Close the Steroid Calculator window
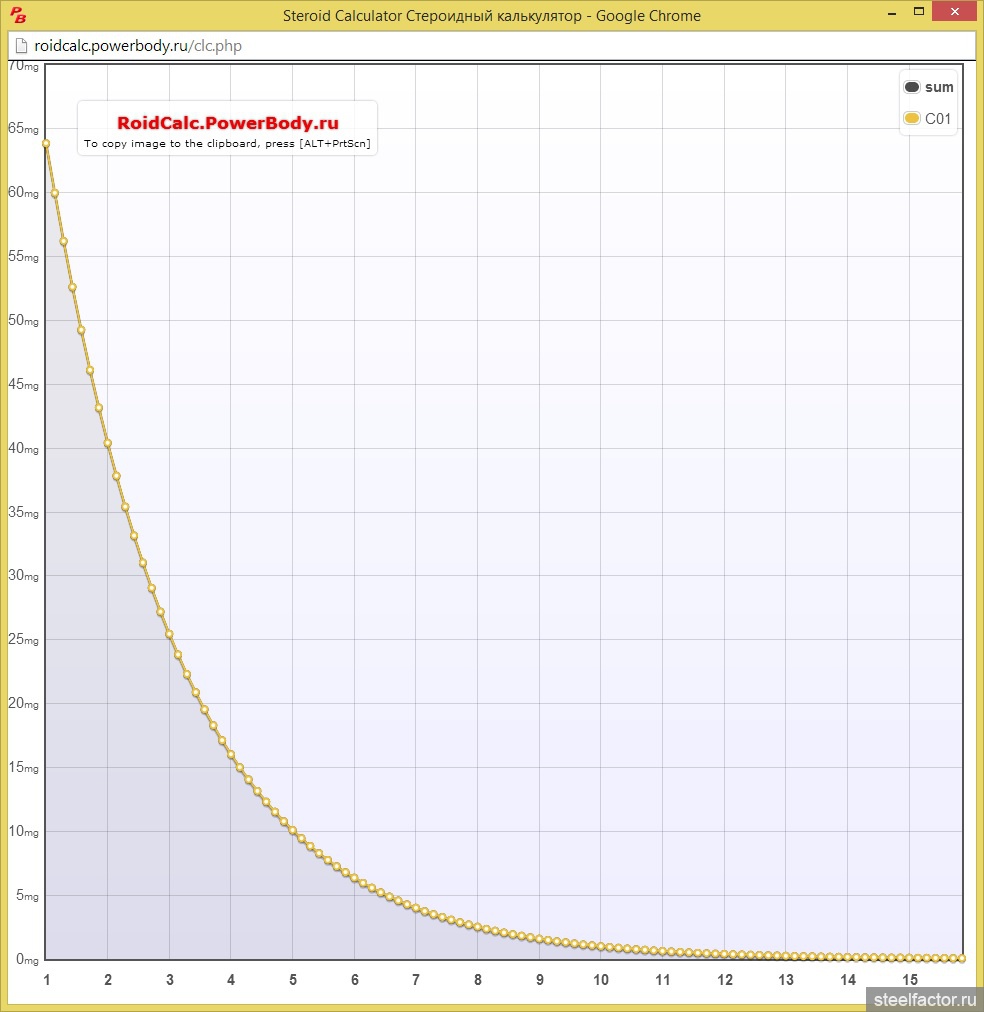984x1012 pixels. tap(955, 10)
